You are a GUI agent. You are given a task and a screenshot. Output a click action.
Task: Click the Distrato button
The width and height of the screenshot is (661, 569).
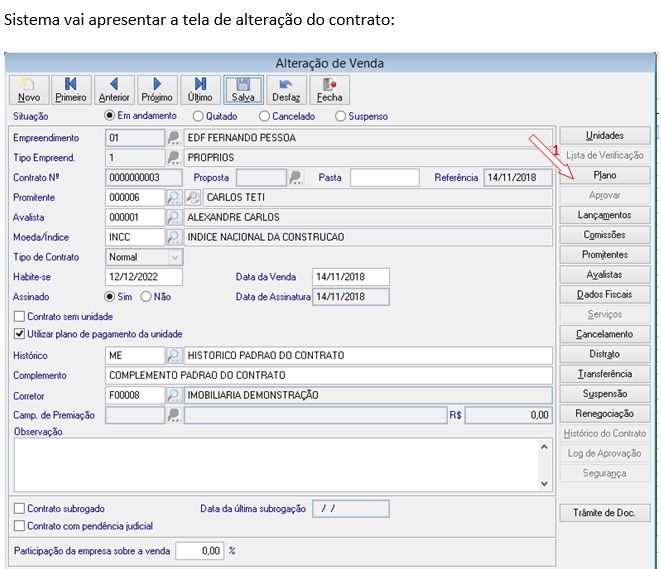pos(605,354)
